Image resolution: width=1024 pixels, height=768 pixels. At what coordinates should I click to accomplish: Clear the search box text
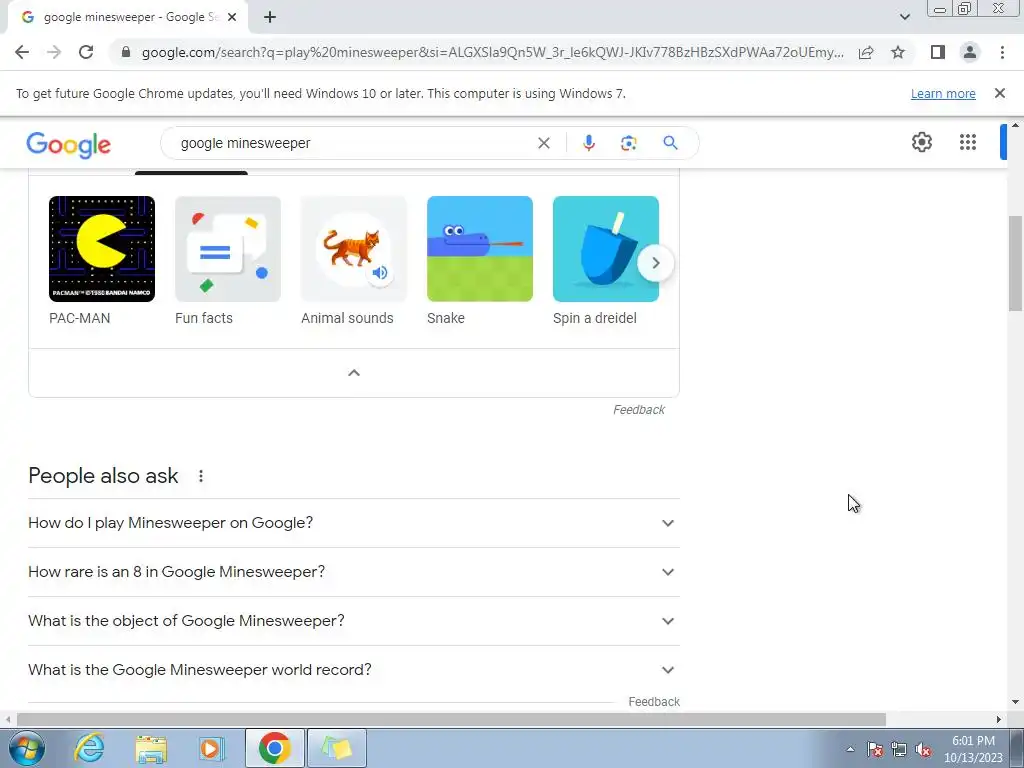(543, 143)
